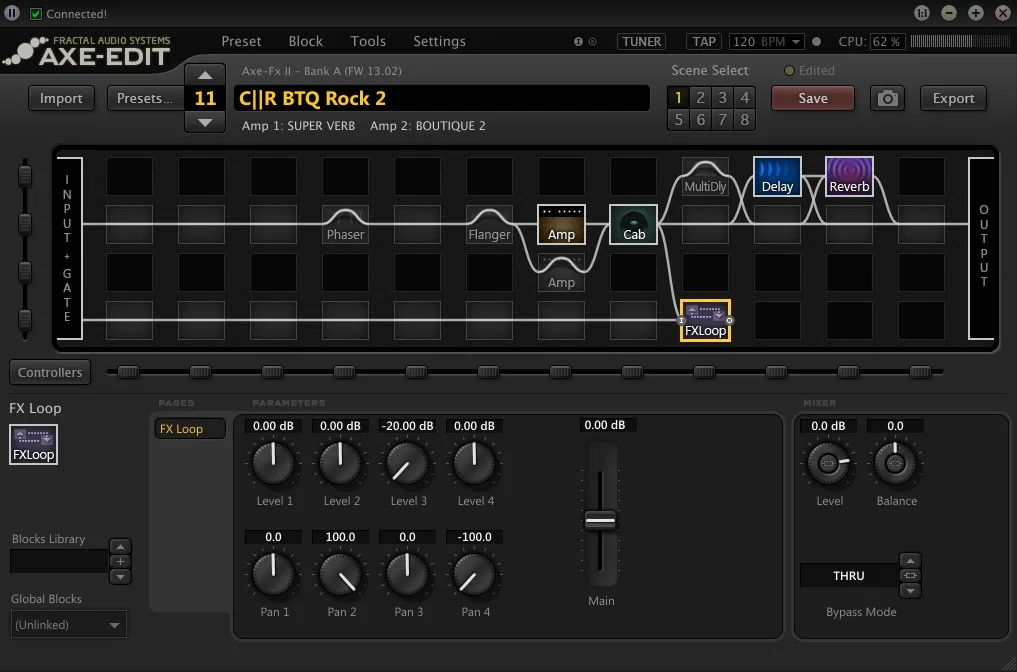The image size is (1017, 672).
Task: Step to next preset with down arrow
Action: tap(205, 122)
